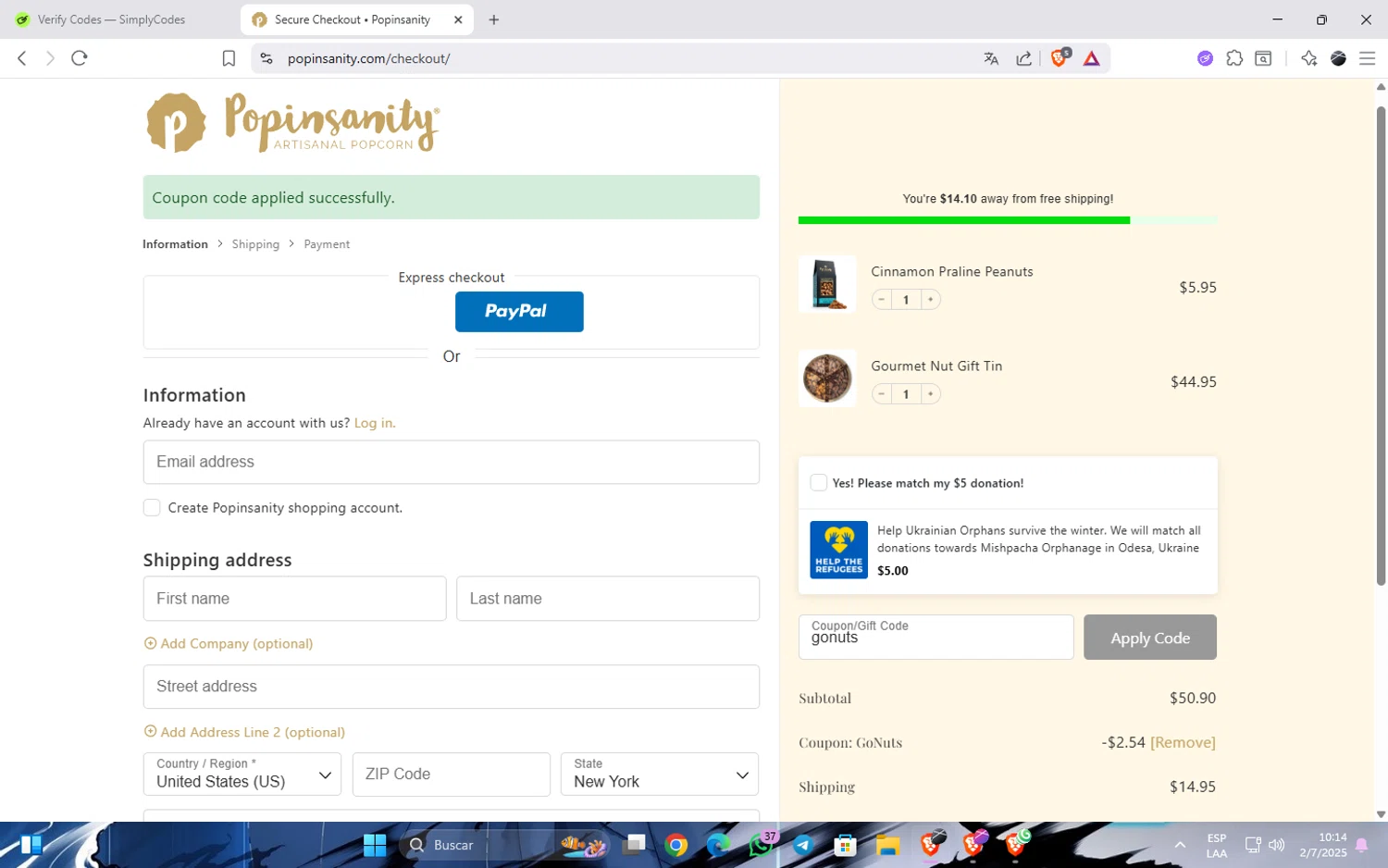Click the Log in link
1388x868 pixels.
pyautogui.click(x=375, y=423)
